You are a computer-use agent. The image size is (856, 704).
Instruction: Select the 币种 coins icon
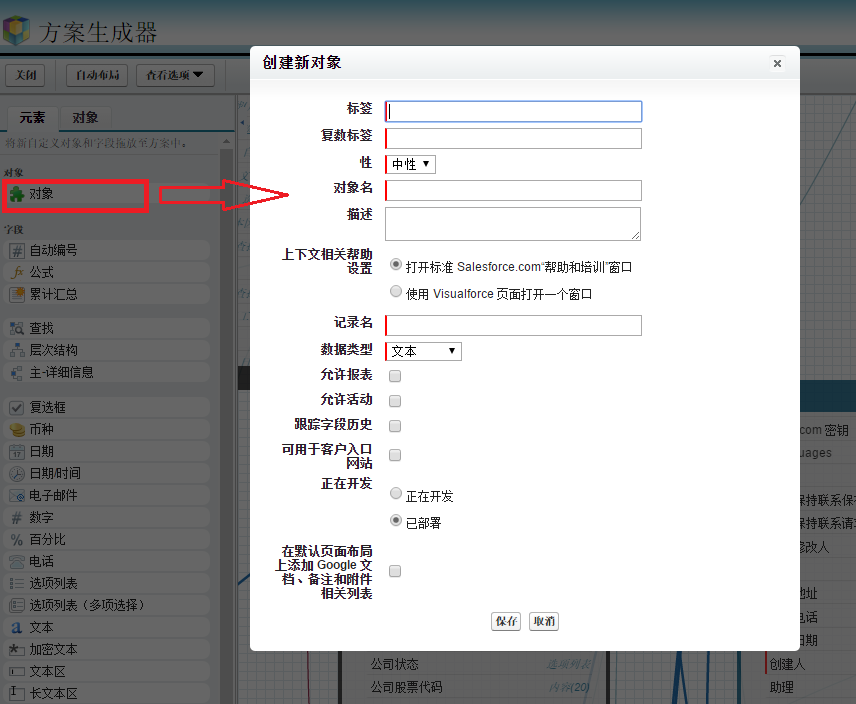pos(17,429)
